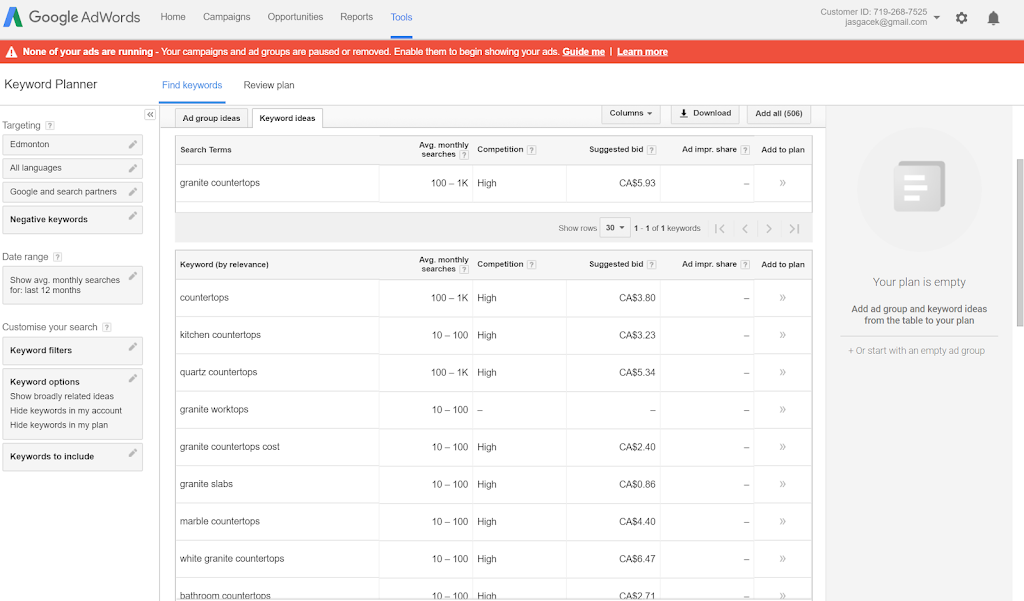Open the Reports menu
The image size is (1024, 601).
[x=357, y=17]
